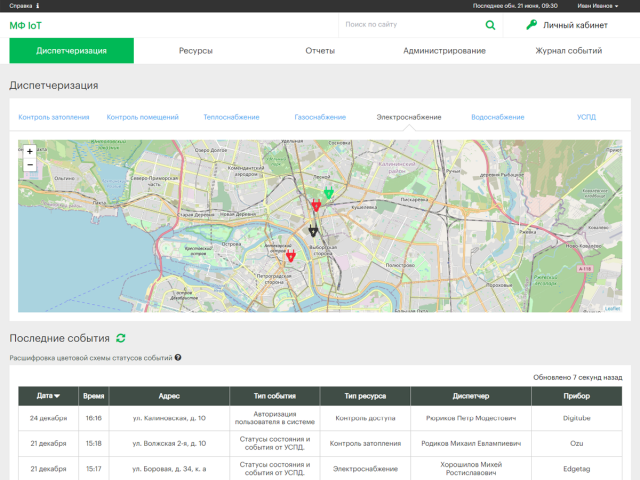Image resolution: width=640 pixels, height=480 pixels.
Task: Show the Водоснабжение category
Action: (x=497, y=117)
